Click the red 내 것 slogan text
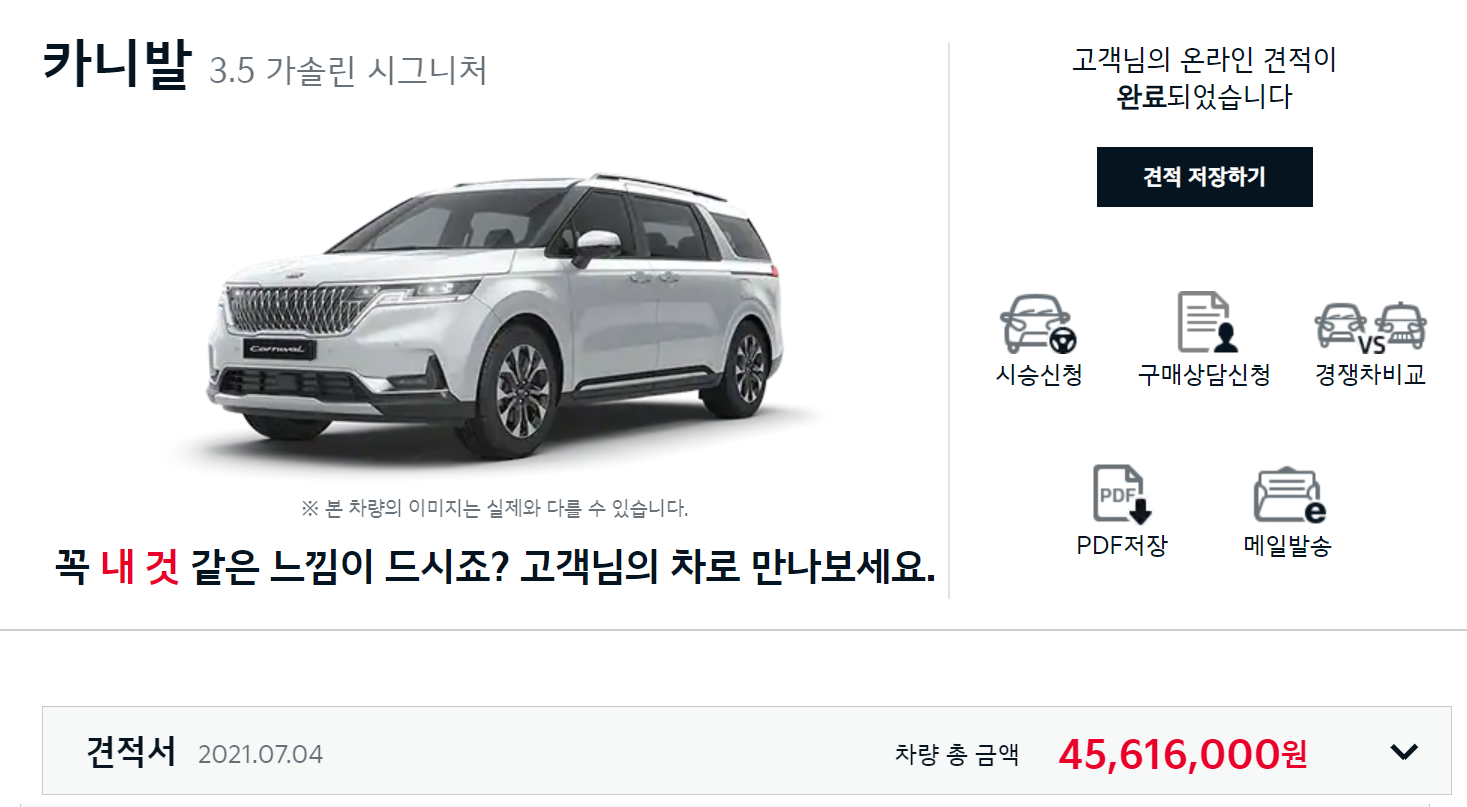This screenshot has width=1467, height=807. [140, 568]
